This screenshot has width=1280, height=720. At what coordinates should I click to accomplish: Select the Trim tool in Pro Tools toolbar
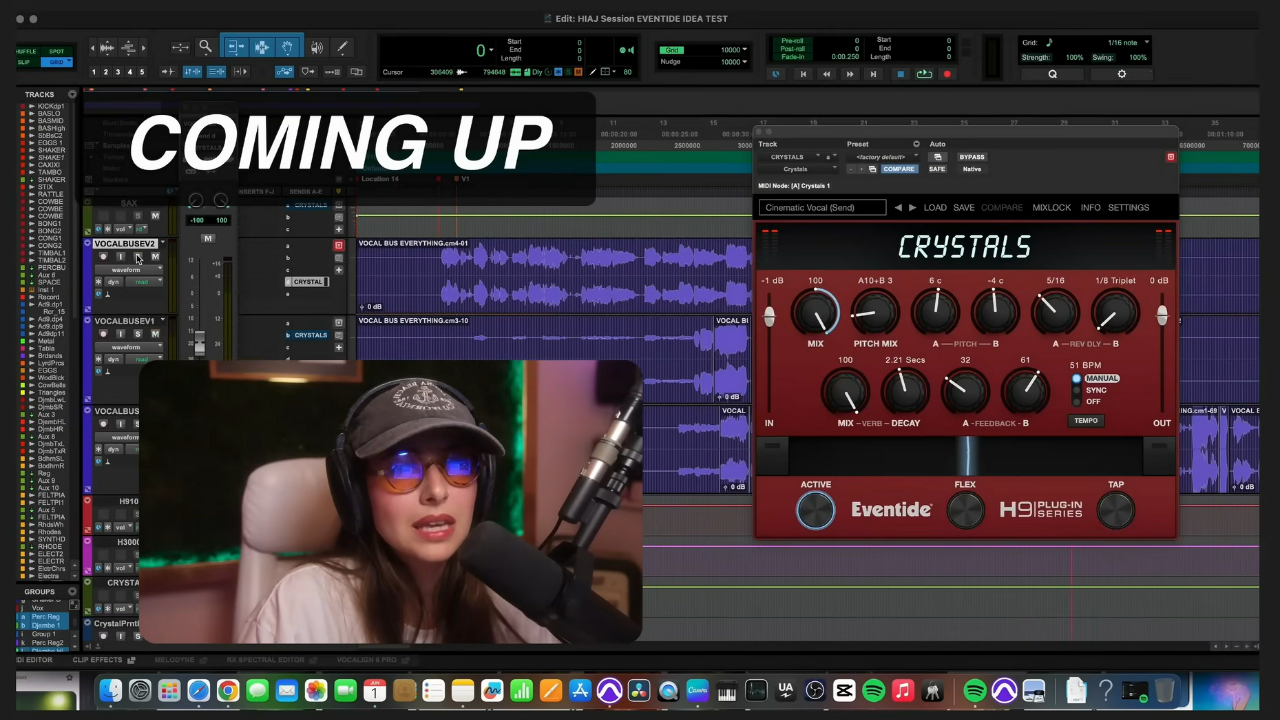tap(236, 47)
